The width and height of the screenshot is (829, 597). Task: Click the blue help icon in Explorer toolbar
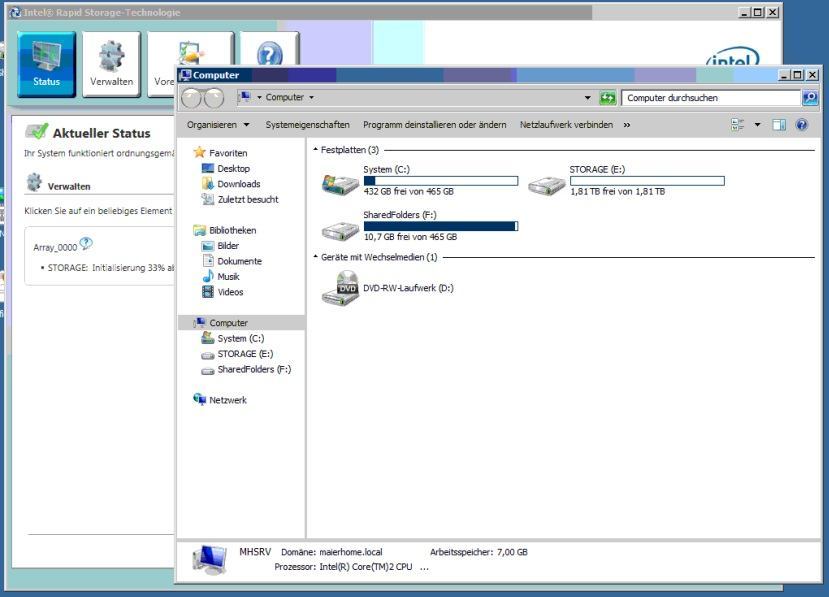point(802,125)
